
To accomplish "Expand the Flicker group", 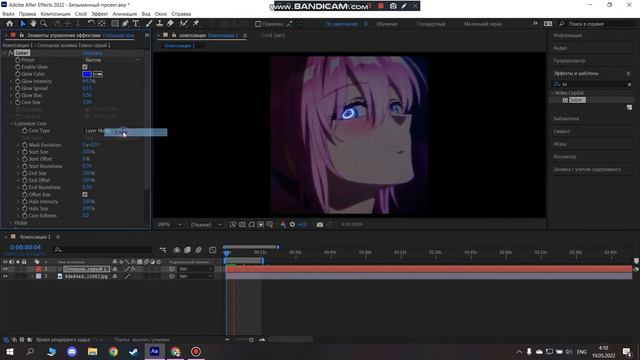I will click(11, 223).
